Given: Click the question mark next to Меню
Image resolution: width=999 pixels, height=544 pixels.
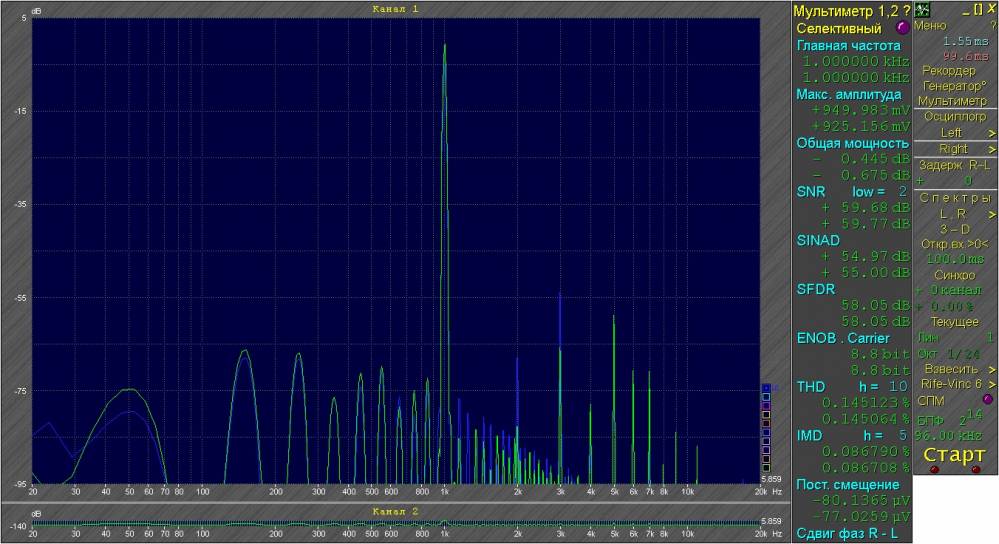Looking at the screenshot, I should [992, 25].
